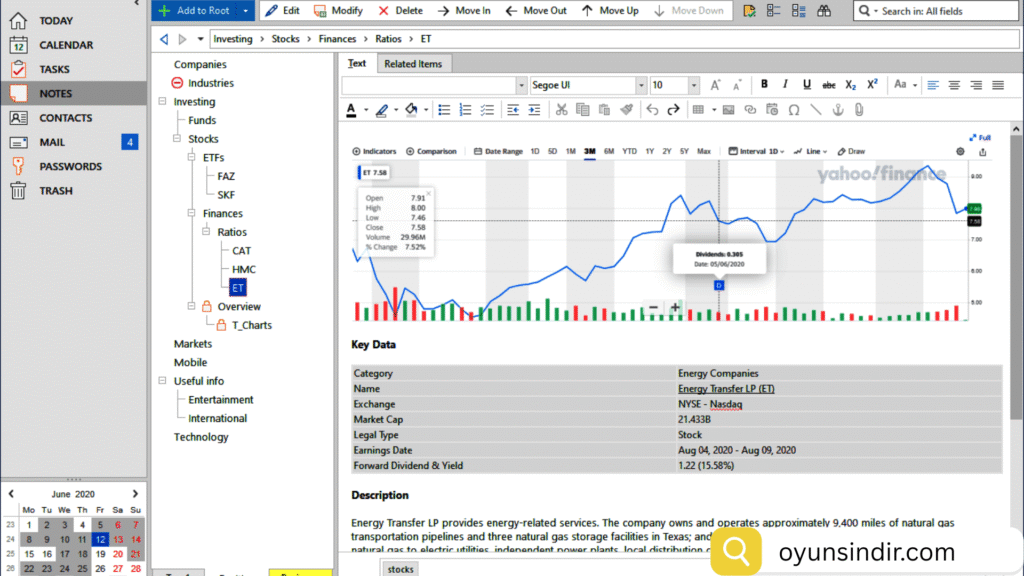This screenshot has width=1024, height=576.
Task: Click the format painter brush icon
Action: tap(627, 110)
